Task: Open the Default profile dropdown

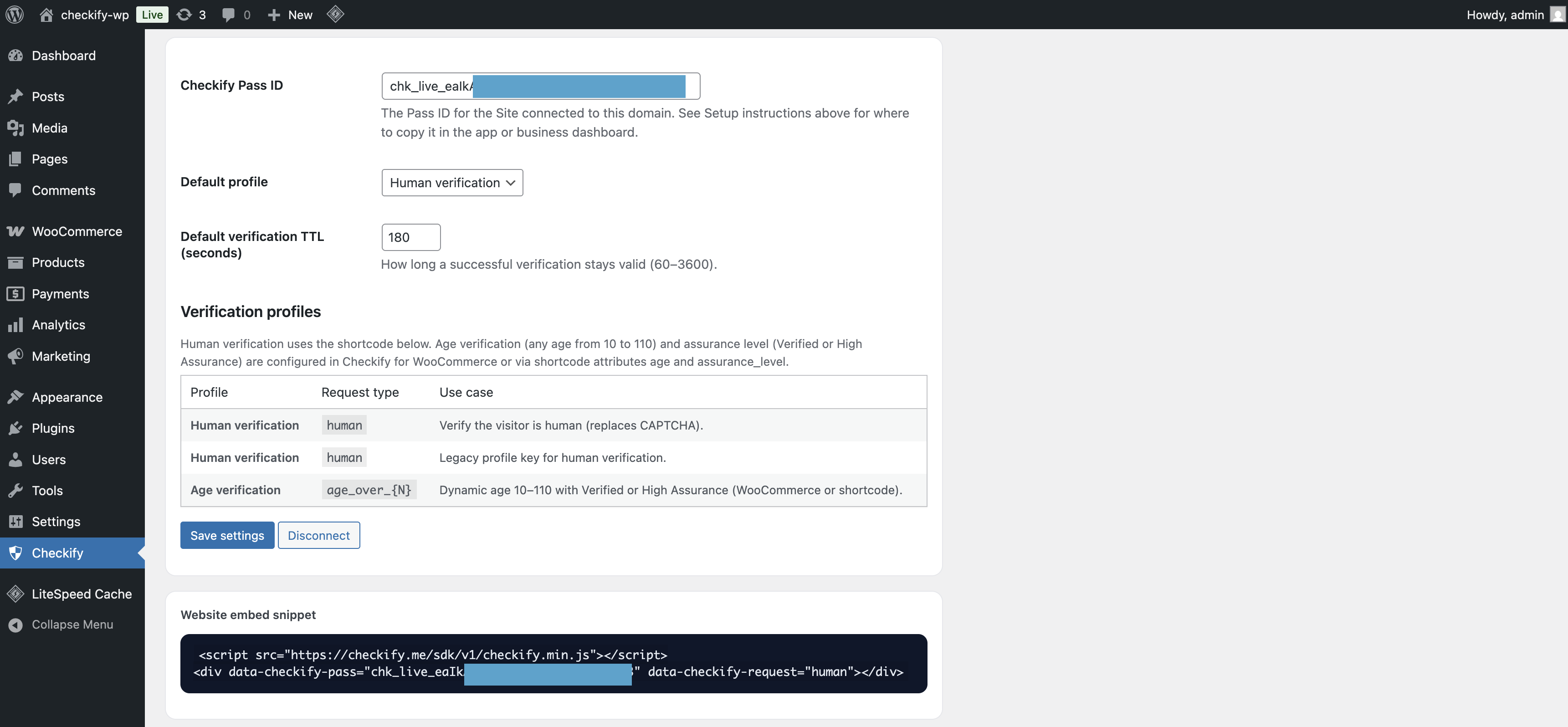Action: (451, 183)
